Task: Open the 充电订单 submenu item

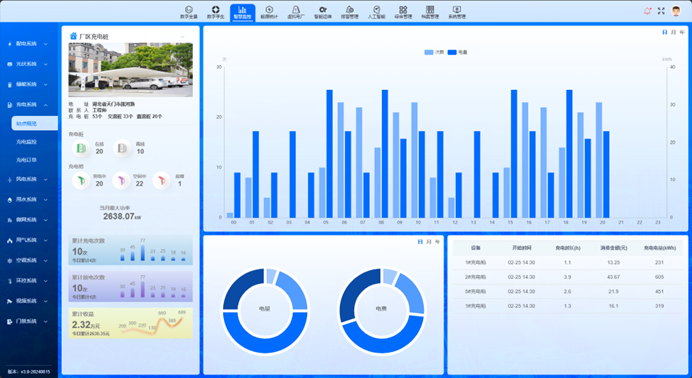Action: 26,160
